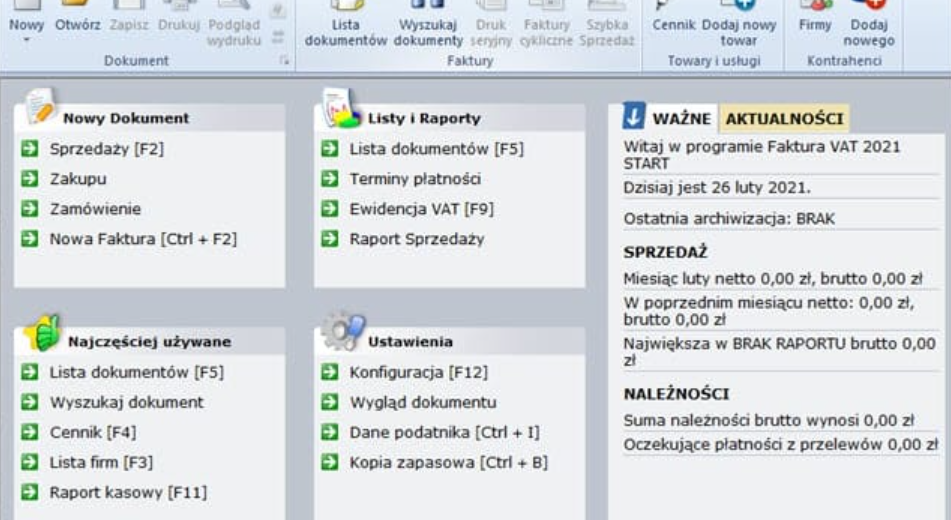This screenshot has width=951, height=520.
Task: Click the 'Ostatnia archiwizacja: BRAK' line
Action: point(729,218)
